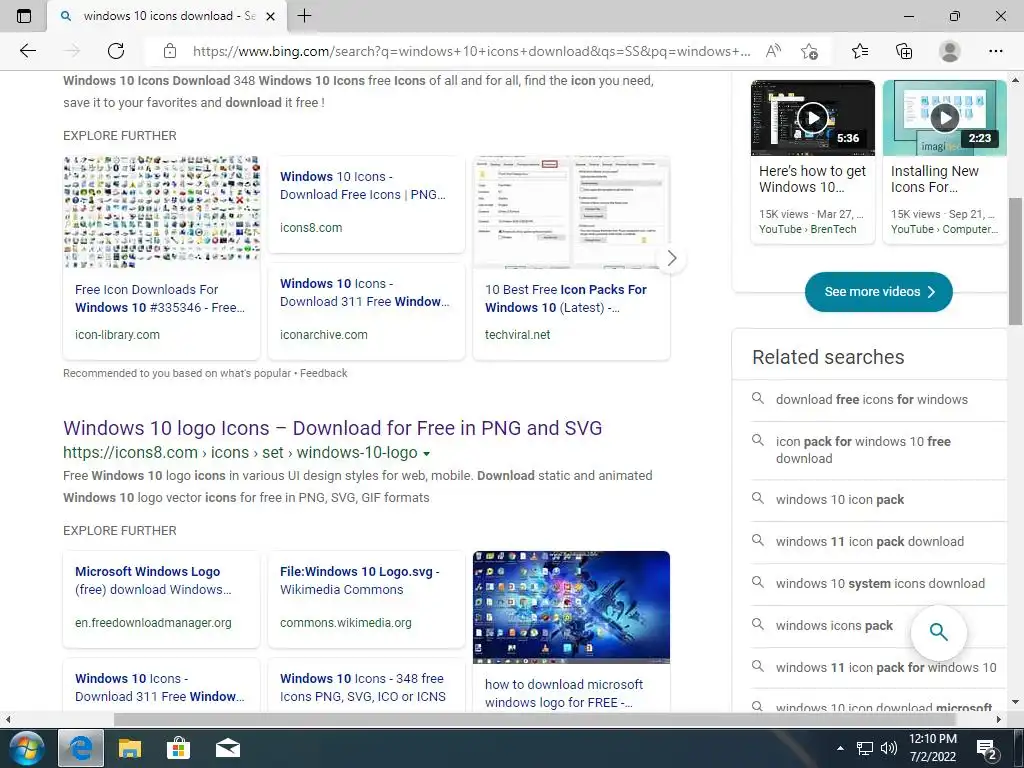1024x768 pixels.
Task: Show next Explore Further cards arrow
Action: click(671, 259)
